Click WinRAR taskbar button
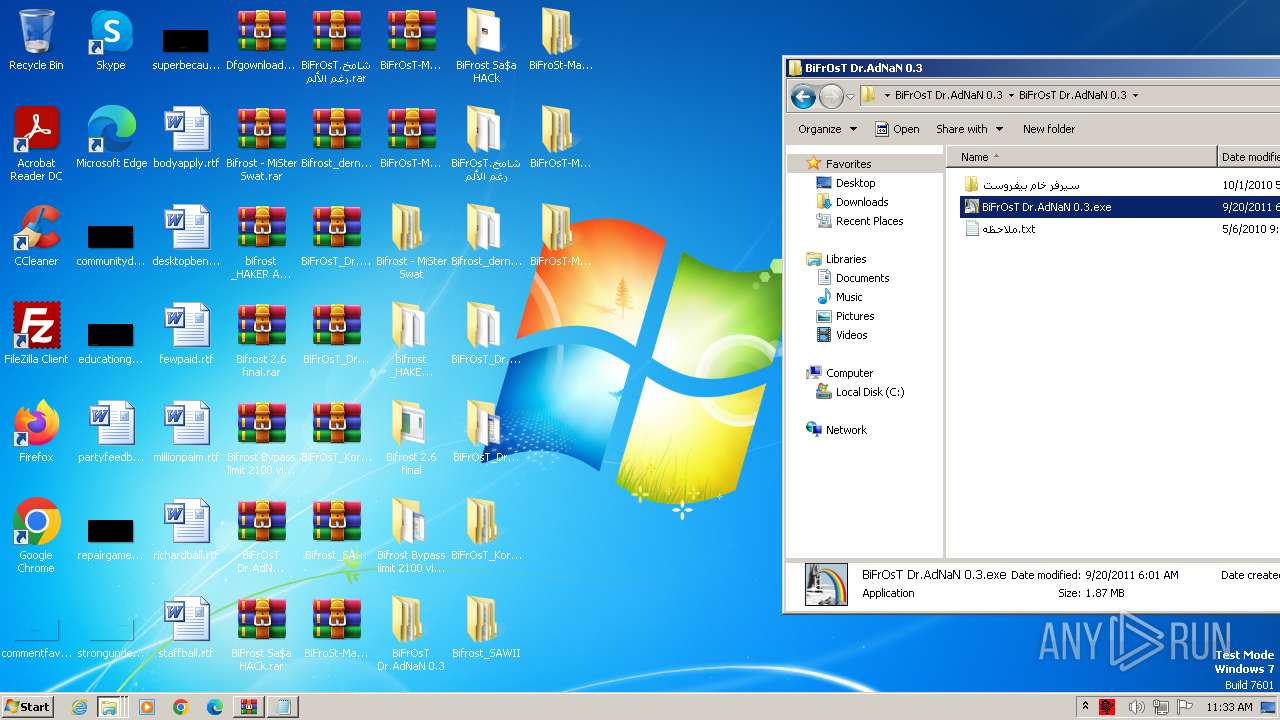The image size is (1280, 720). click(x=249, y=707)
